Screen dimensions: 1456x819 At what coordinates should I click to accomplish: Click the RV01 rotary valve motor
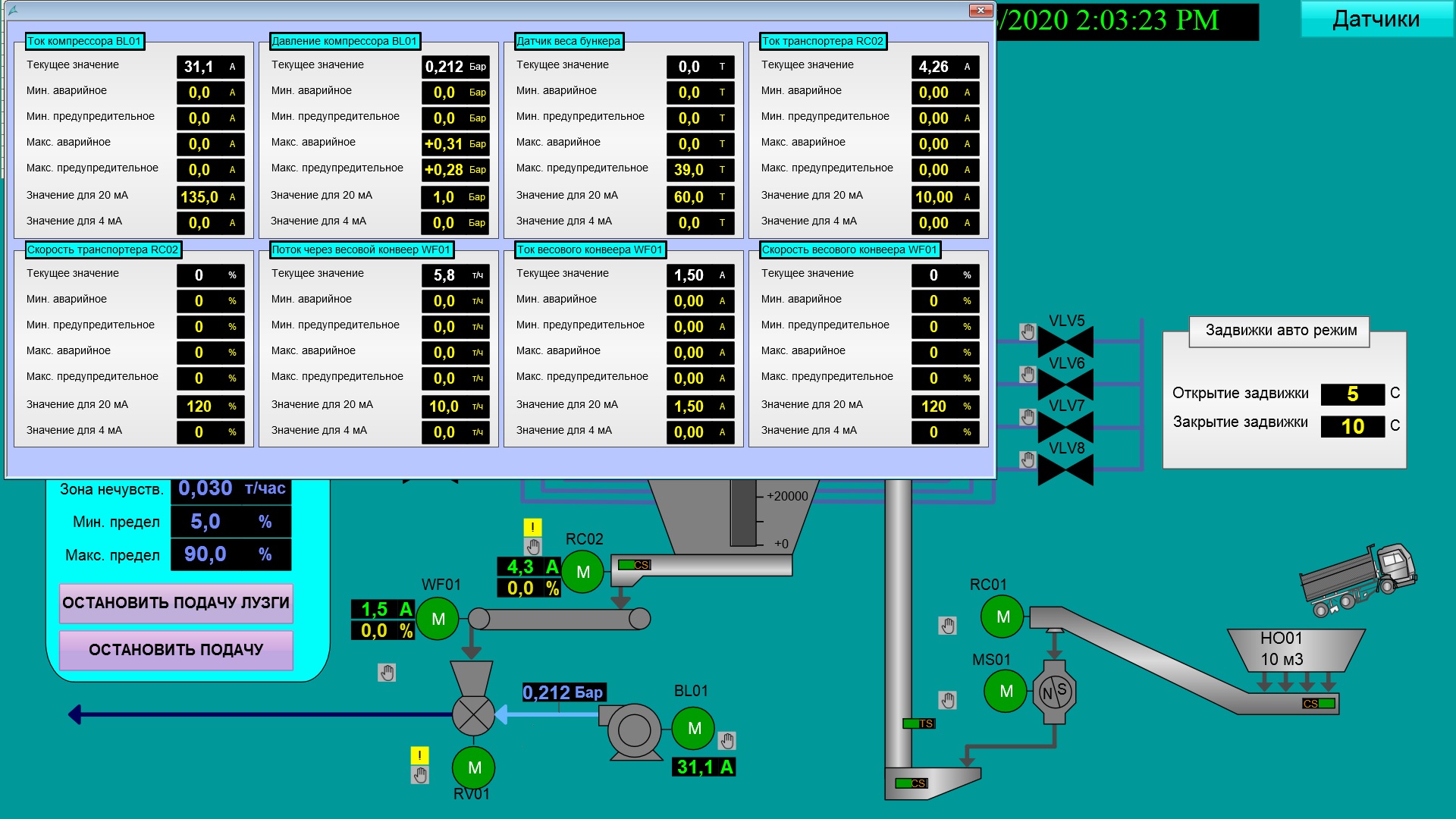(474, 767)
